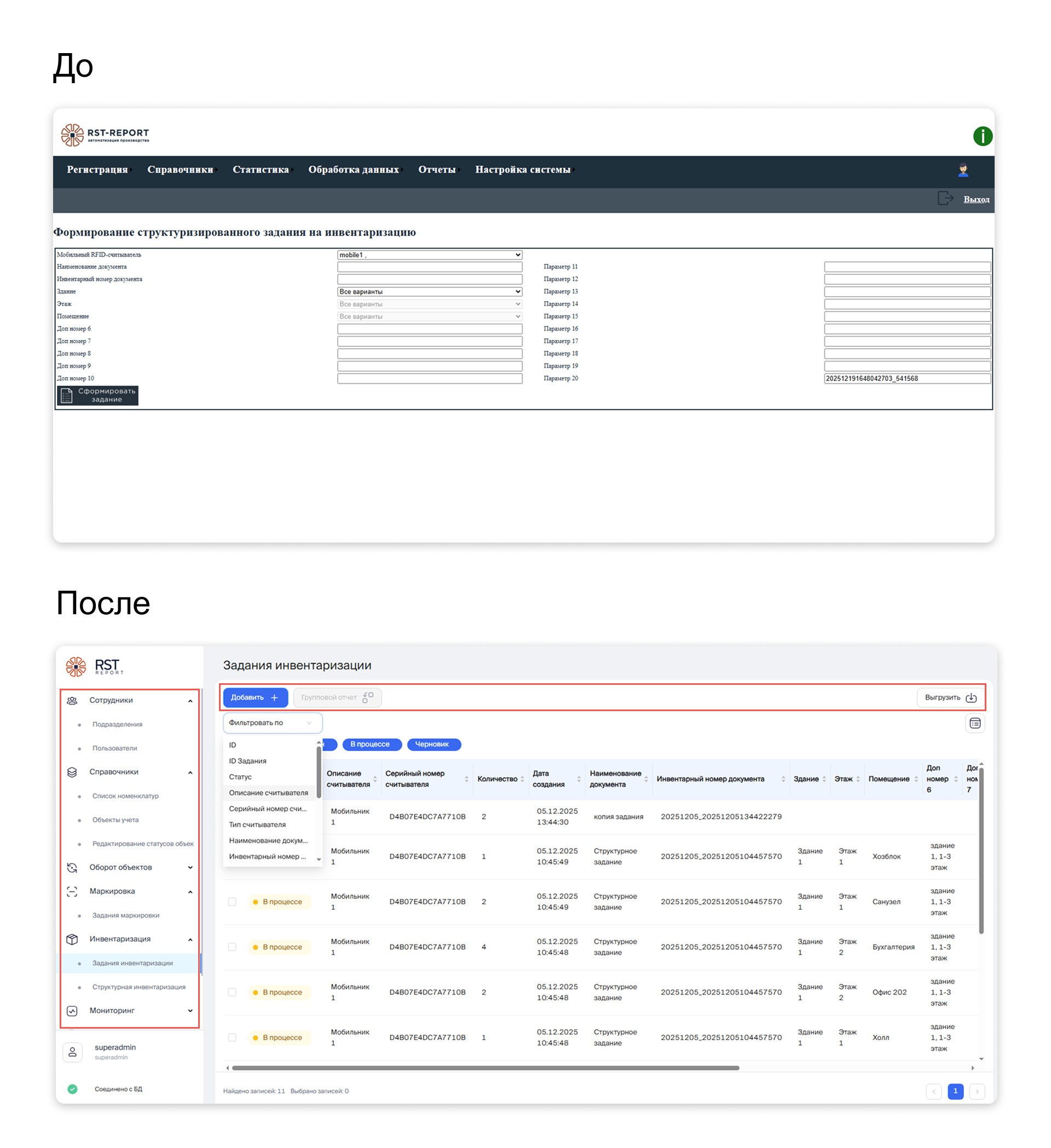Click the Добавить button

(x=255, y=697)
